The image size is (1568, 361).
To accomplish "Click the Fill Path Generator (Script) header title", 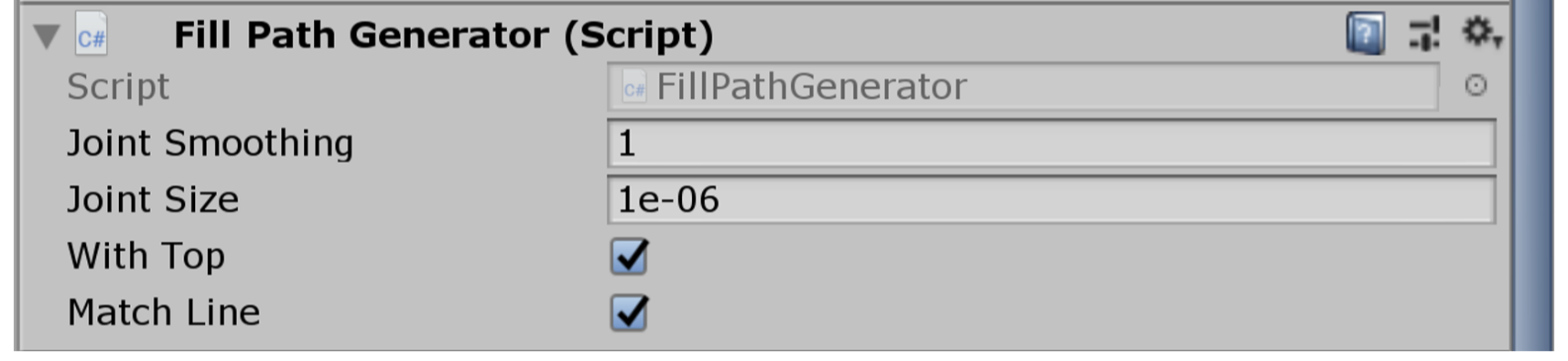I will point(443,36).
